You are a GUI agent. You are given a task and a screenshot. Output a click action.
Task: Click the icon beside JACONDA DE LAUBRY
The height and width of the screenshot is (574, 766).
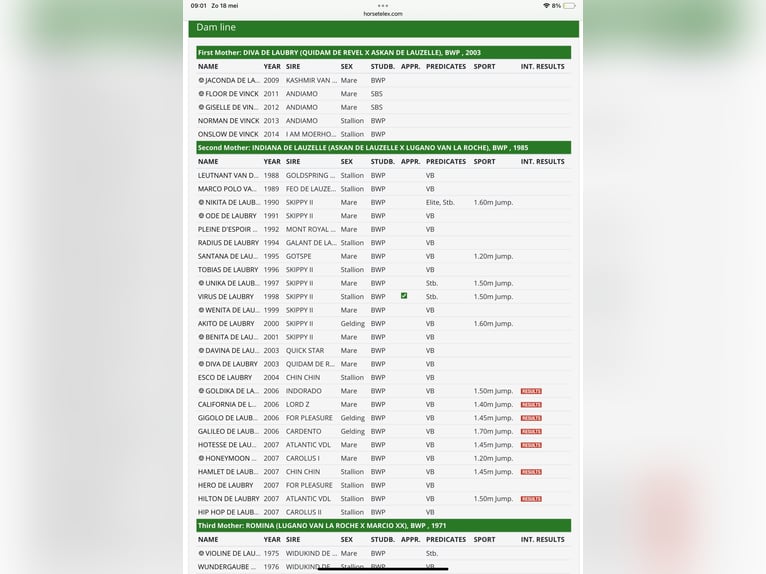pyautogui.click(x=201, y=80)
